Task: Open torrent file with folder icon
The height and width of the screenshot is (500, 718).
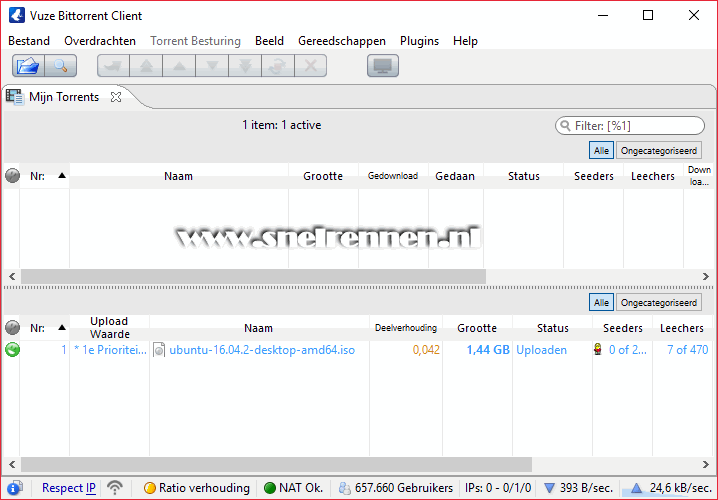Action: (28, 66)
